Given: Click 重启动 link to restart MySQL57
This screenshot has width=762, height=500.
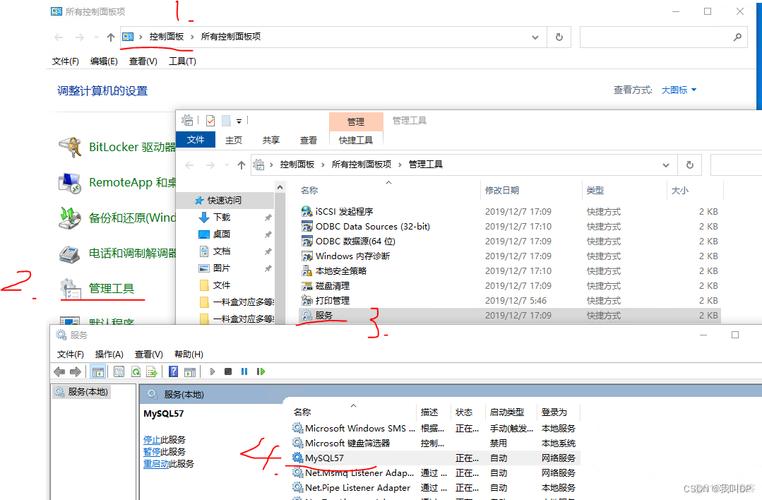Looking at the screenshot, I should (156, 464).
